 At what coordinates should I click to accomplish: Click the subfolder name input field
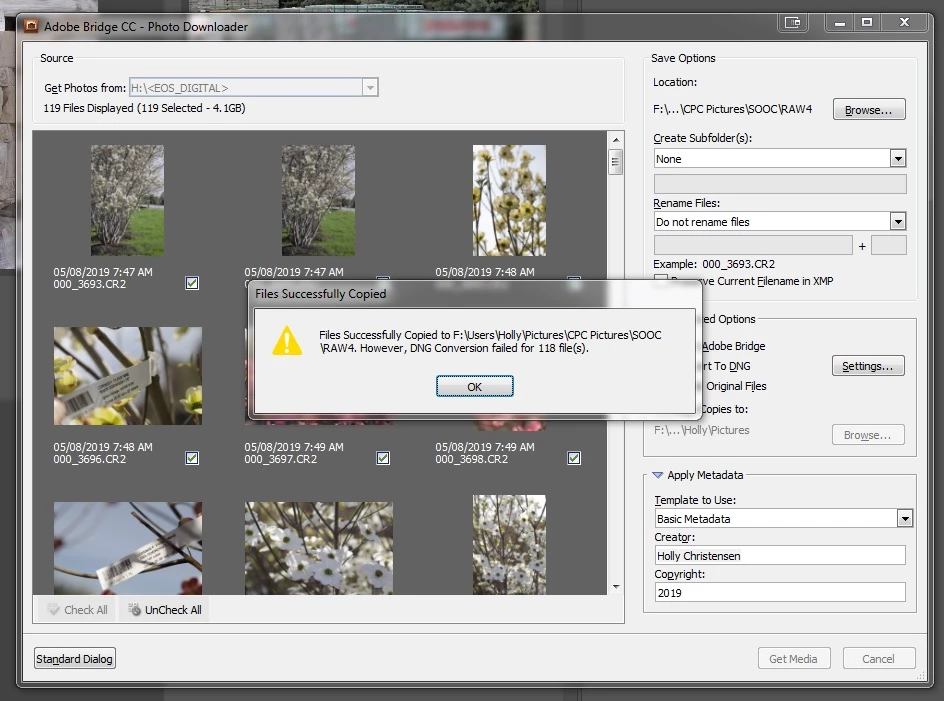[x=780, y=184]
